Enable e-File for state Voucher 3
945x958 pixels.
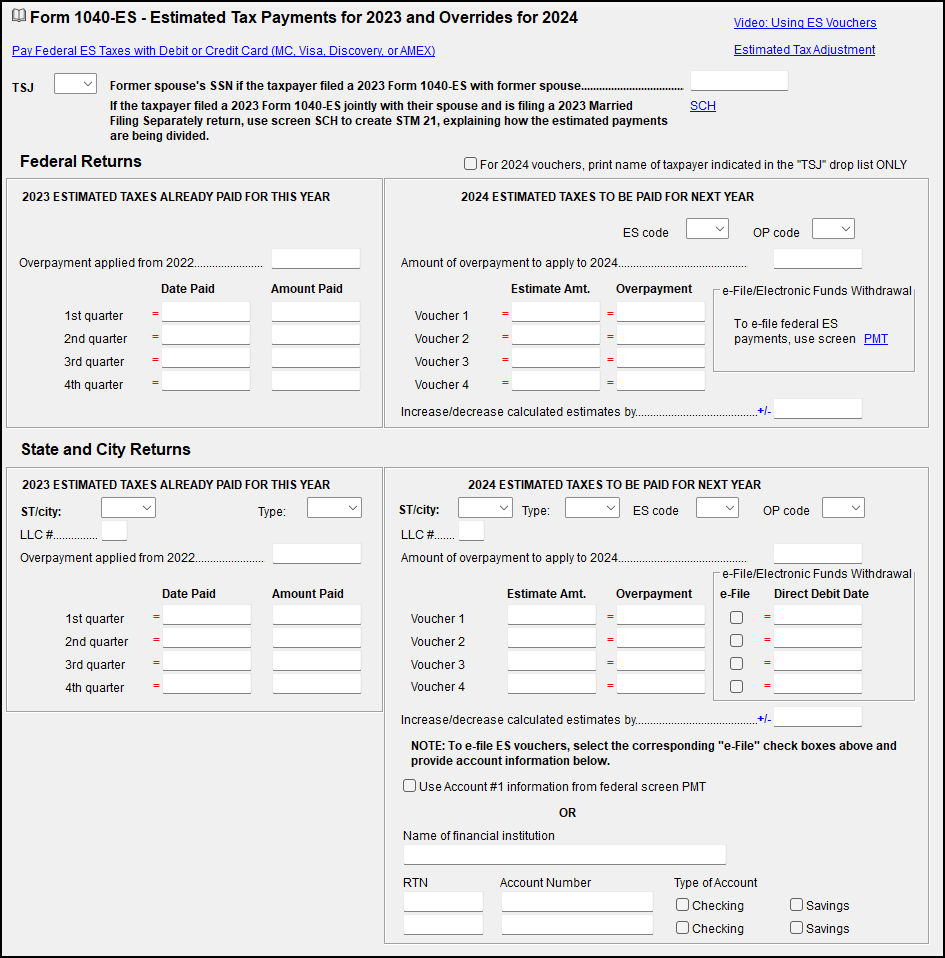737,664
